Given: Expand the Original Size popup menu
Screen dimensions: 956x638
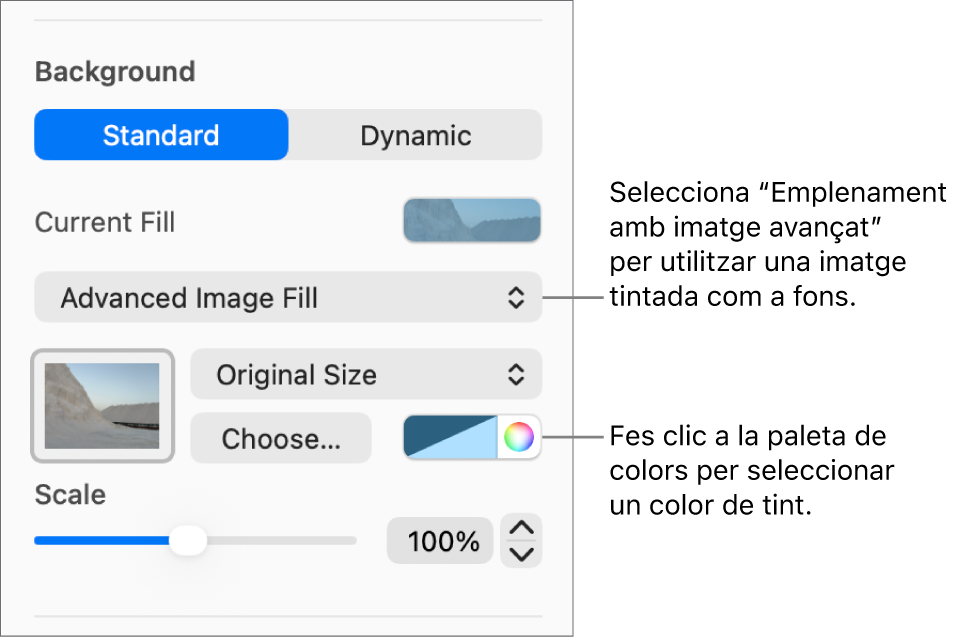Looking at the screenshot, I should tap(366, 375).
